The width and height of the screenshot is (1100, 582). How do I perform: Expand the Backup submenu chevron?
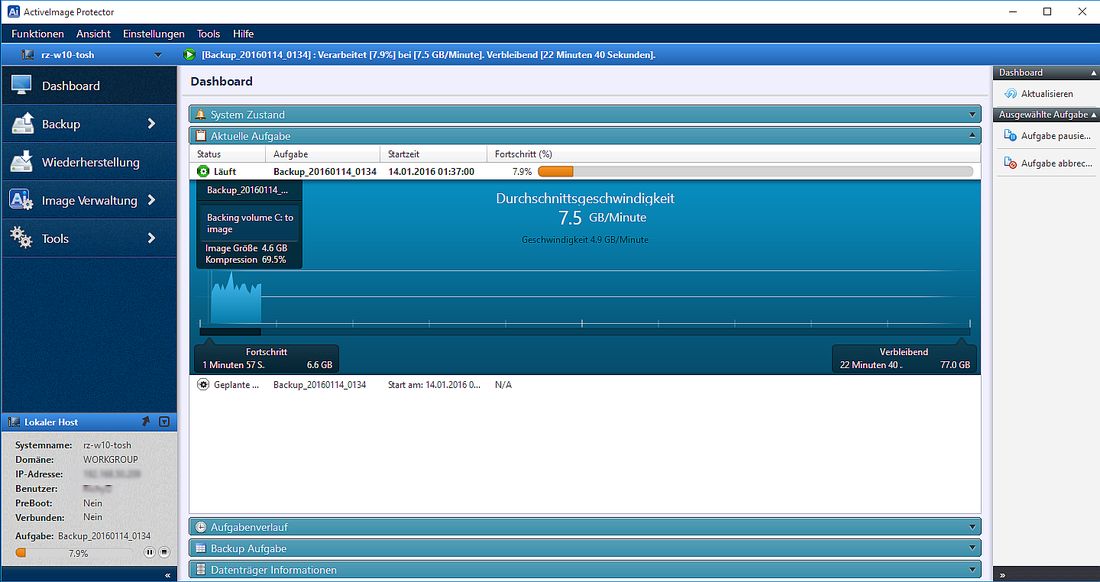[151, 123]
